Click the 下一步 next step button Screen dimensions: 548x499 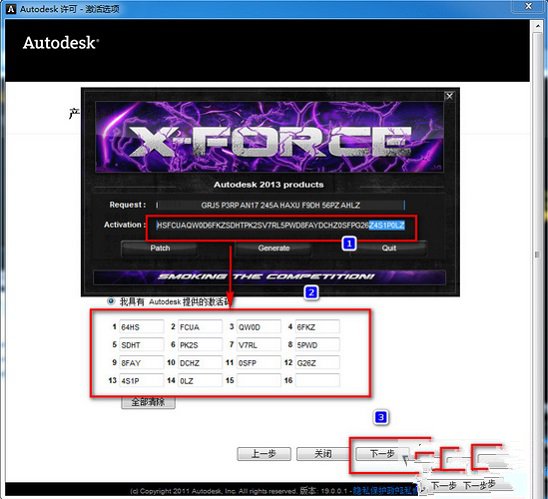pyautogui.click(x=382, y=454)
